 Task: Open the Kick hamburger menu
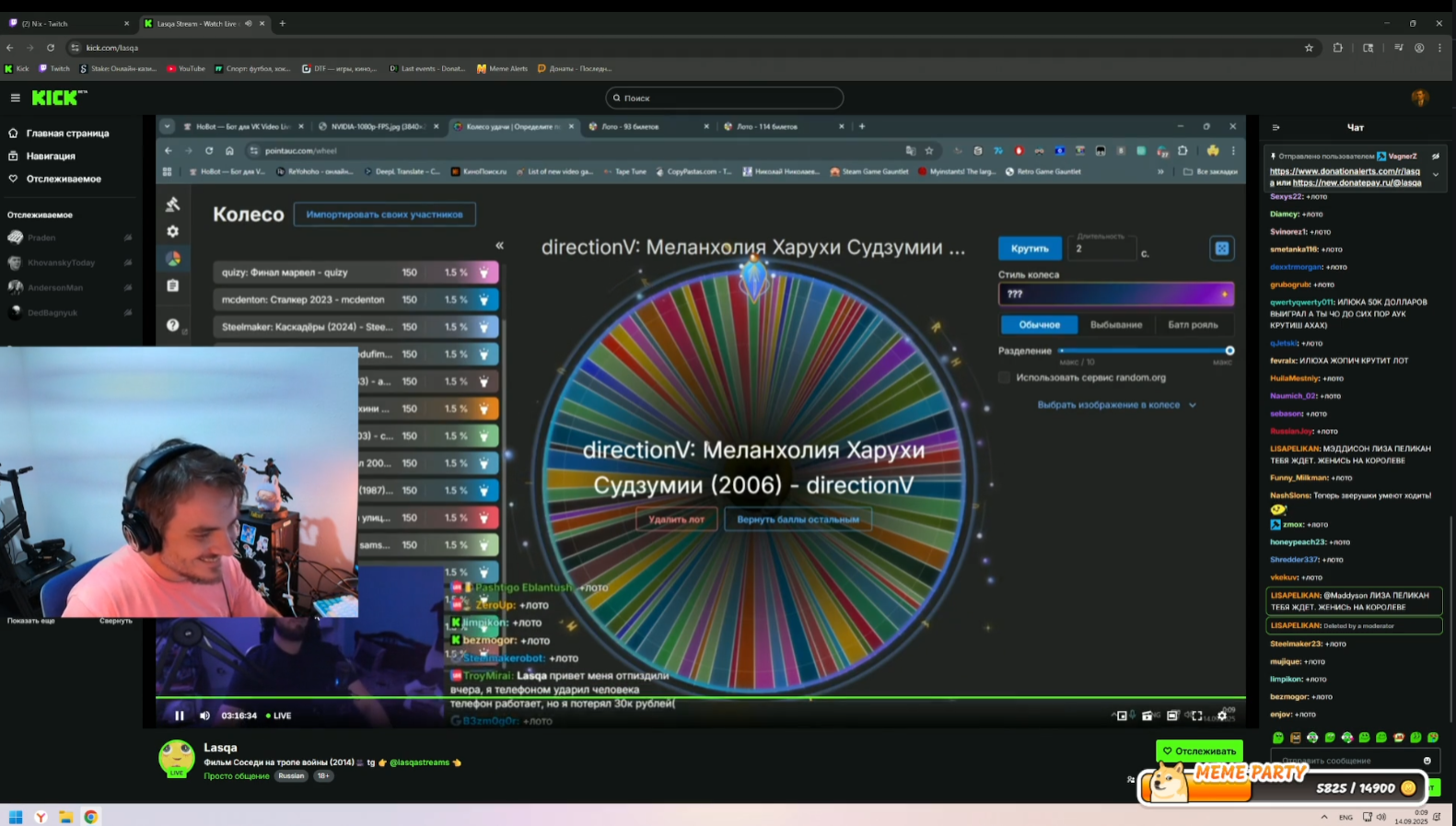[x=15, y=98]
